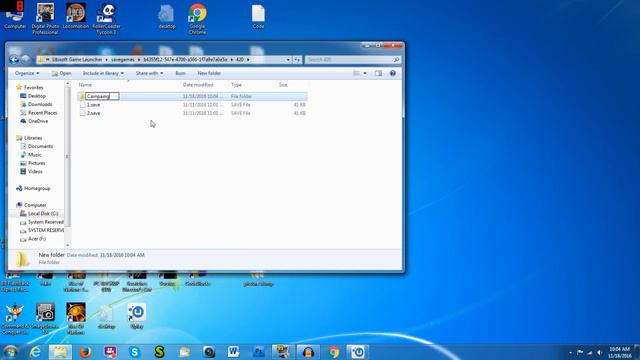
Task: Select Google Chrome desktop shortcut
Action: coord(197,18)
